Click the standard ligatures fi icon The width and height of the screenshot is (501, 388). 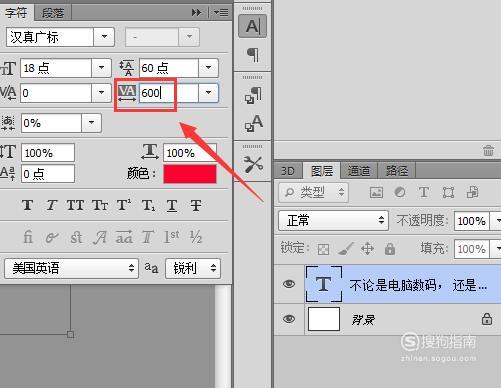(28, 237)
